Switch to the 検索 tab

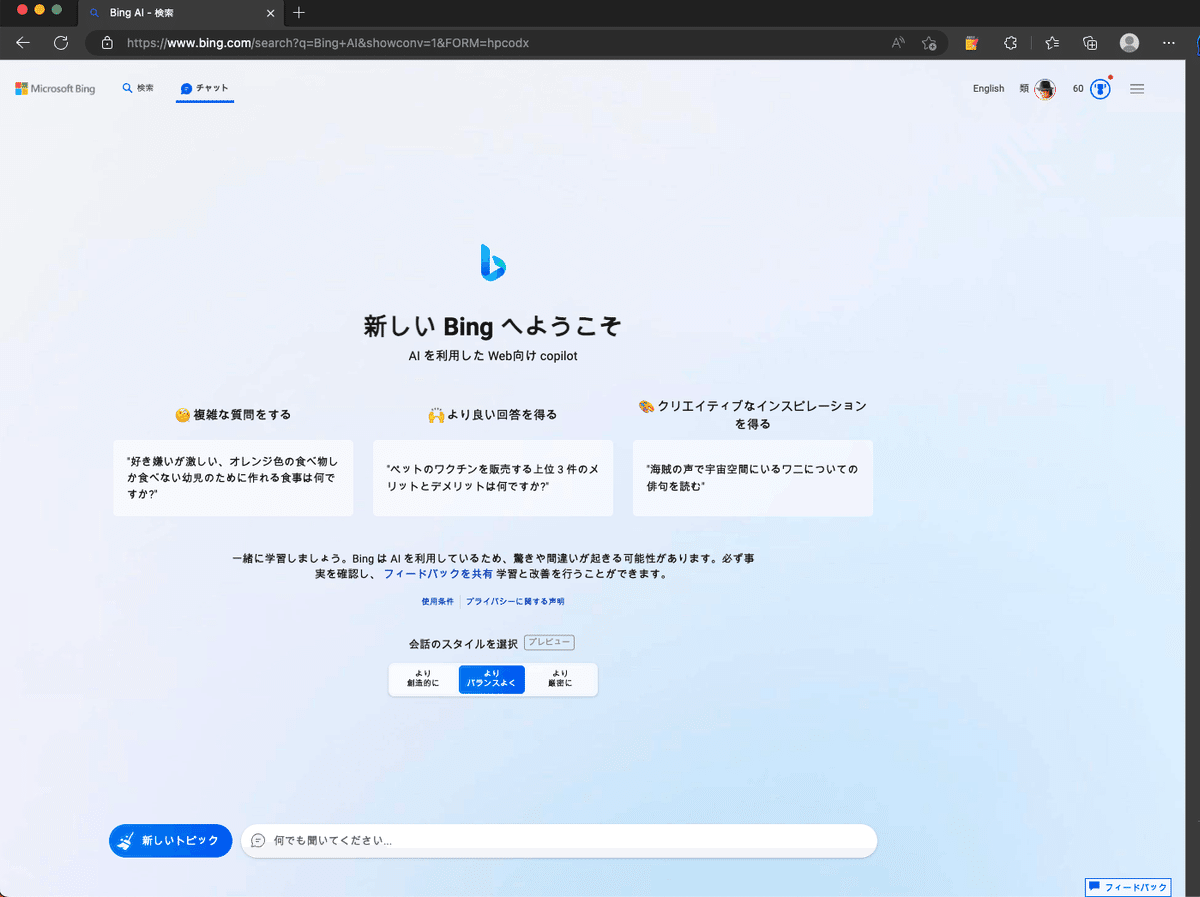138,88
